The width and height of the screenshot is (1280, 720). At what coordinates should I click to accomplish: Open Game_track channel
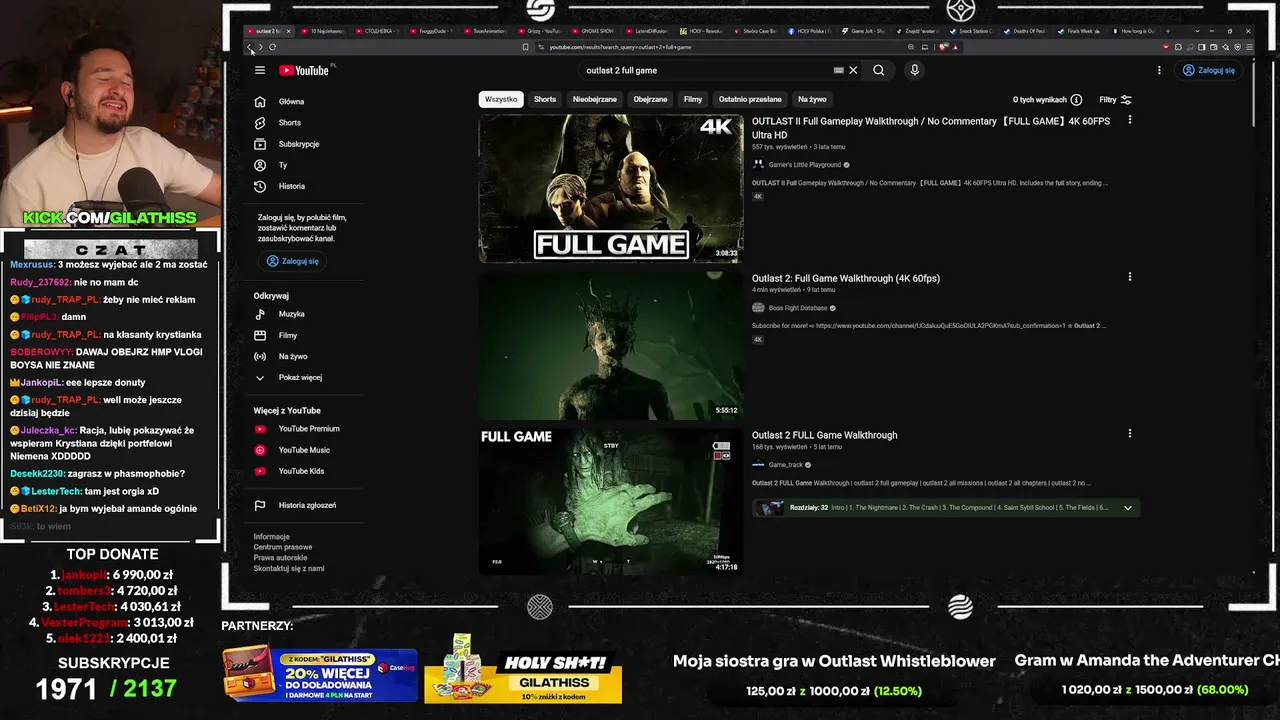(785, 465)
